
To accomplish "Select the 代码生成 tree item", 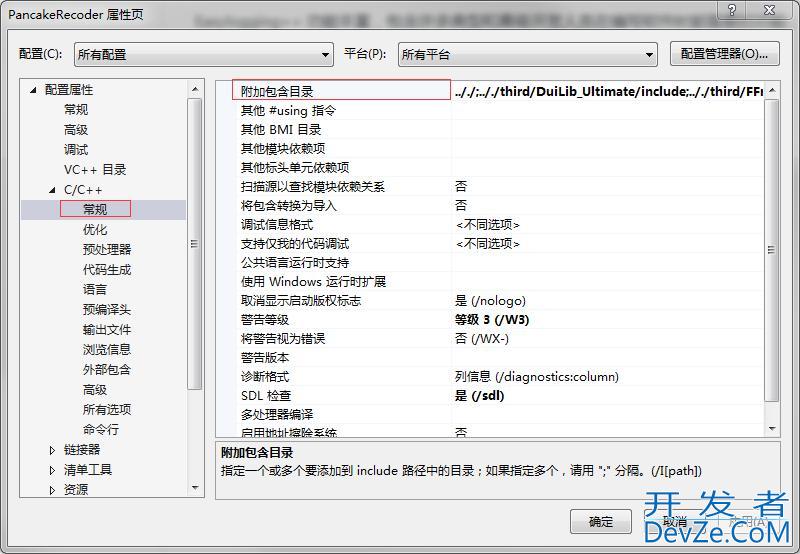I will (107, 269).
